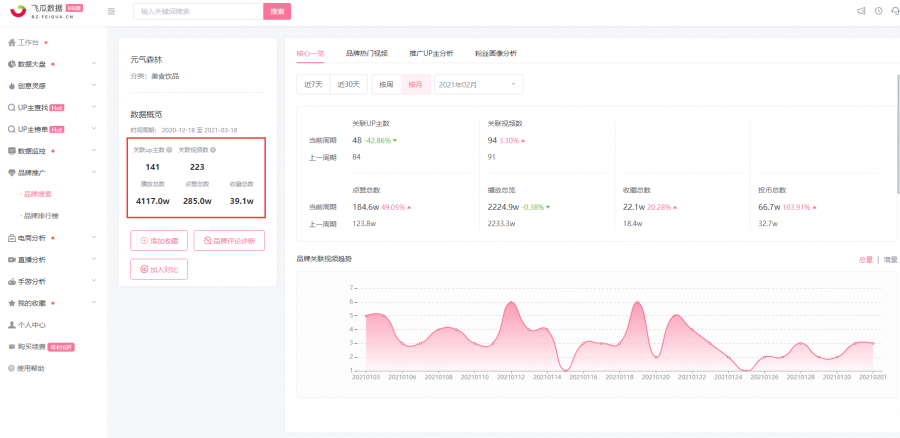Click the 添加收藏 button
The width and height of the screenshot is (900, 438).
[x=159, y=241]
